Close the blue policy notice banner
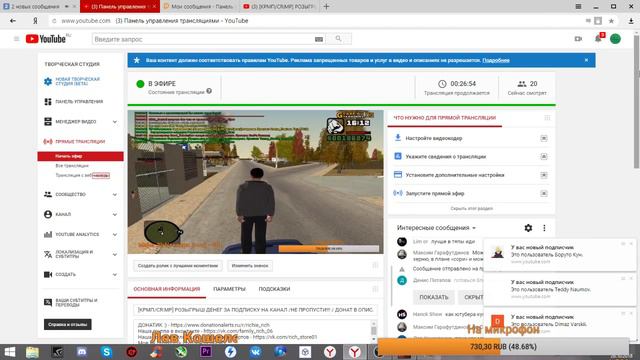The width and height of the screenshot is (640, 360). (x=586, y=60)
